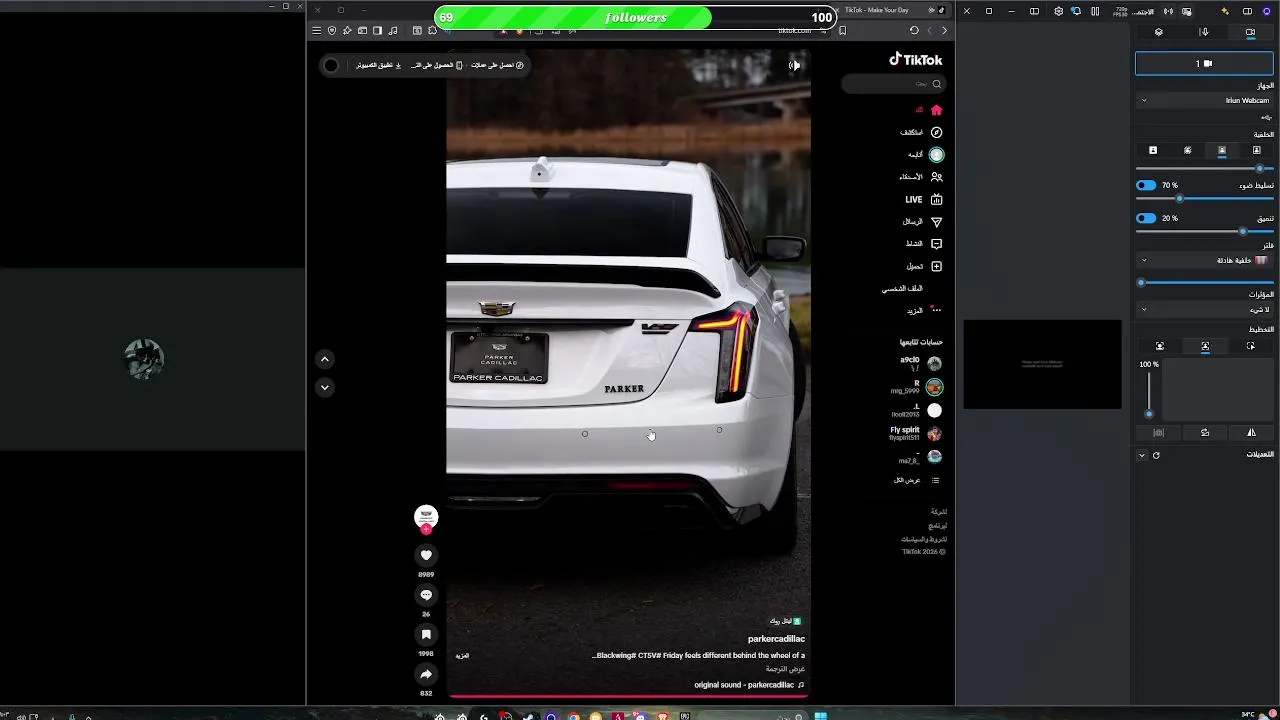Select the TikTok - Make Your Day tab
Screen dimensions: 1280x720
[x=892, y=10]
